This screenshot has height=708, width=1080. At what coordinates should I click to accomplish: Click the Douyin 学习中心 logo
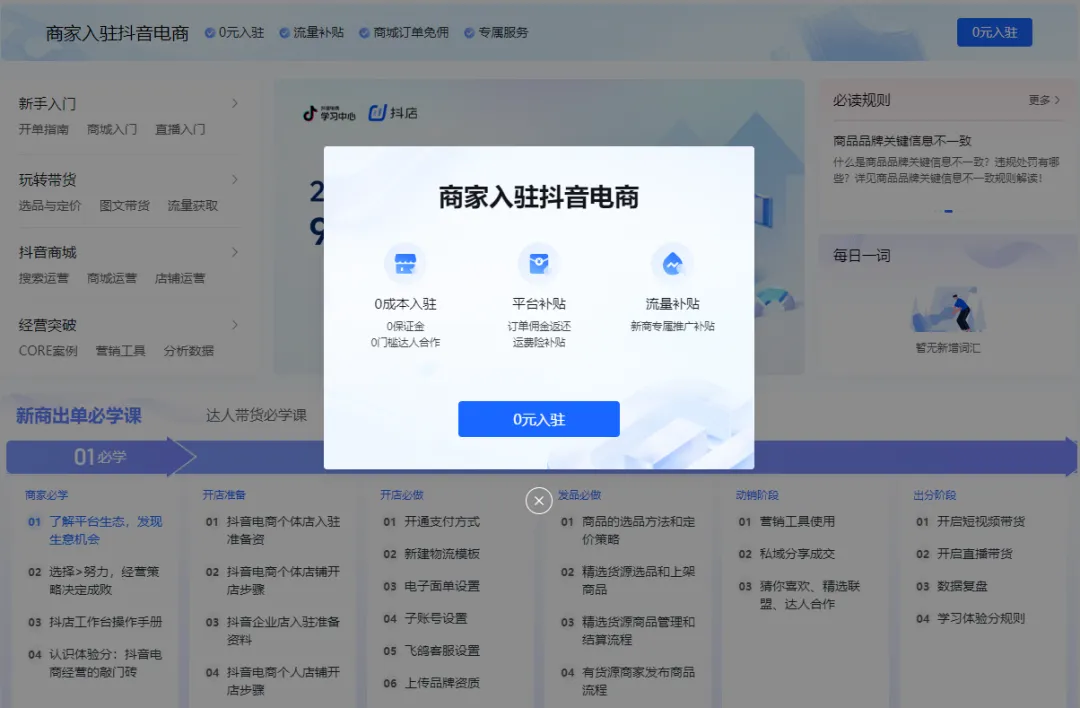point(329,113)
